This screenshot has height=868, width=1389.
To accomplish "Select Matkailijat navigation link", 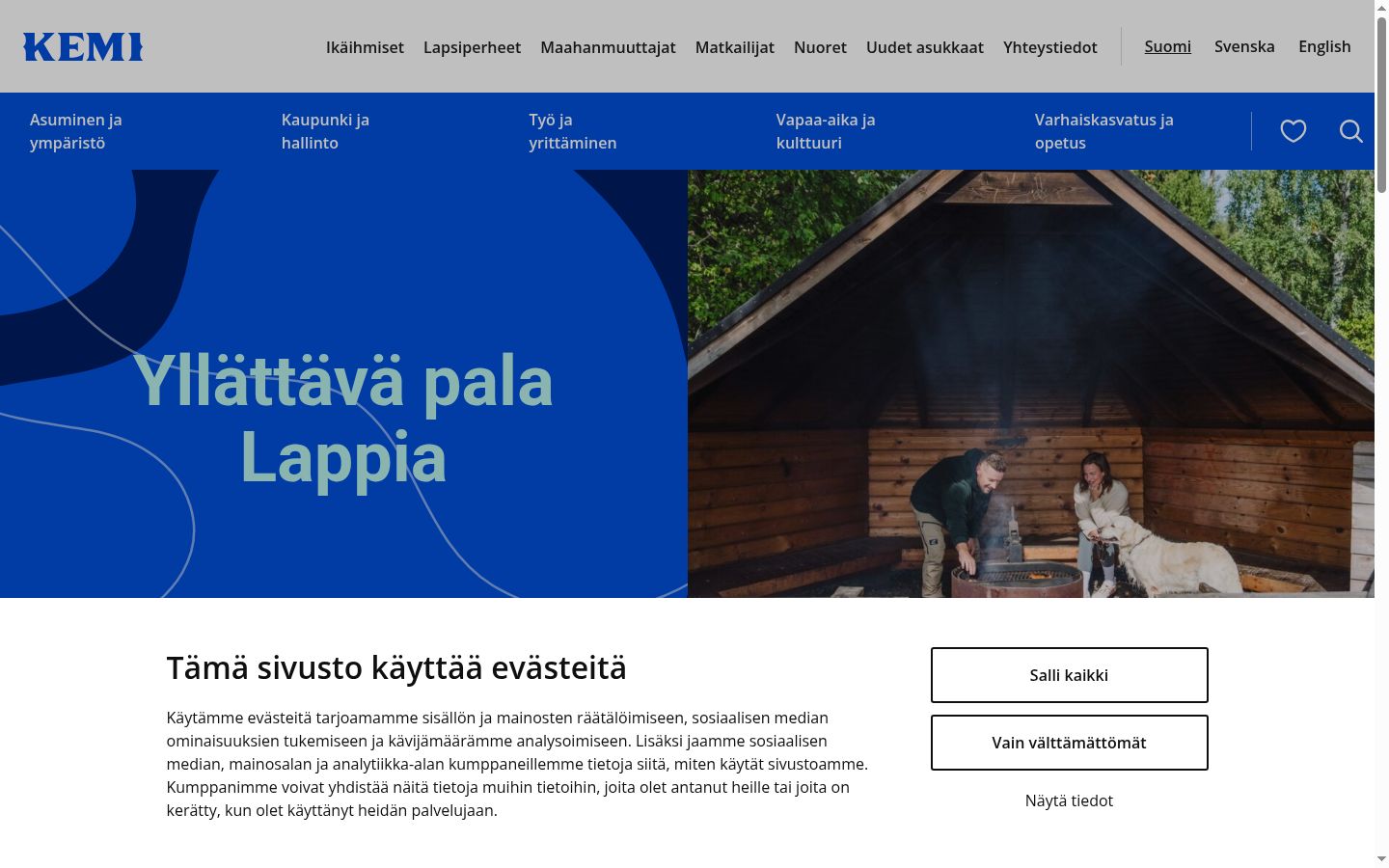I will tap(735, 46).
